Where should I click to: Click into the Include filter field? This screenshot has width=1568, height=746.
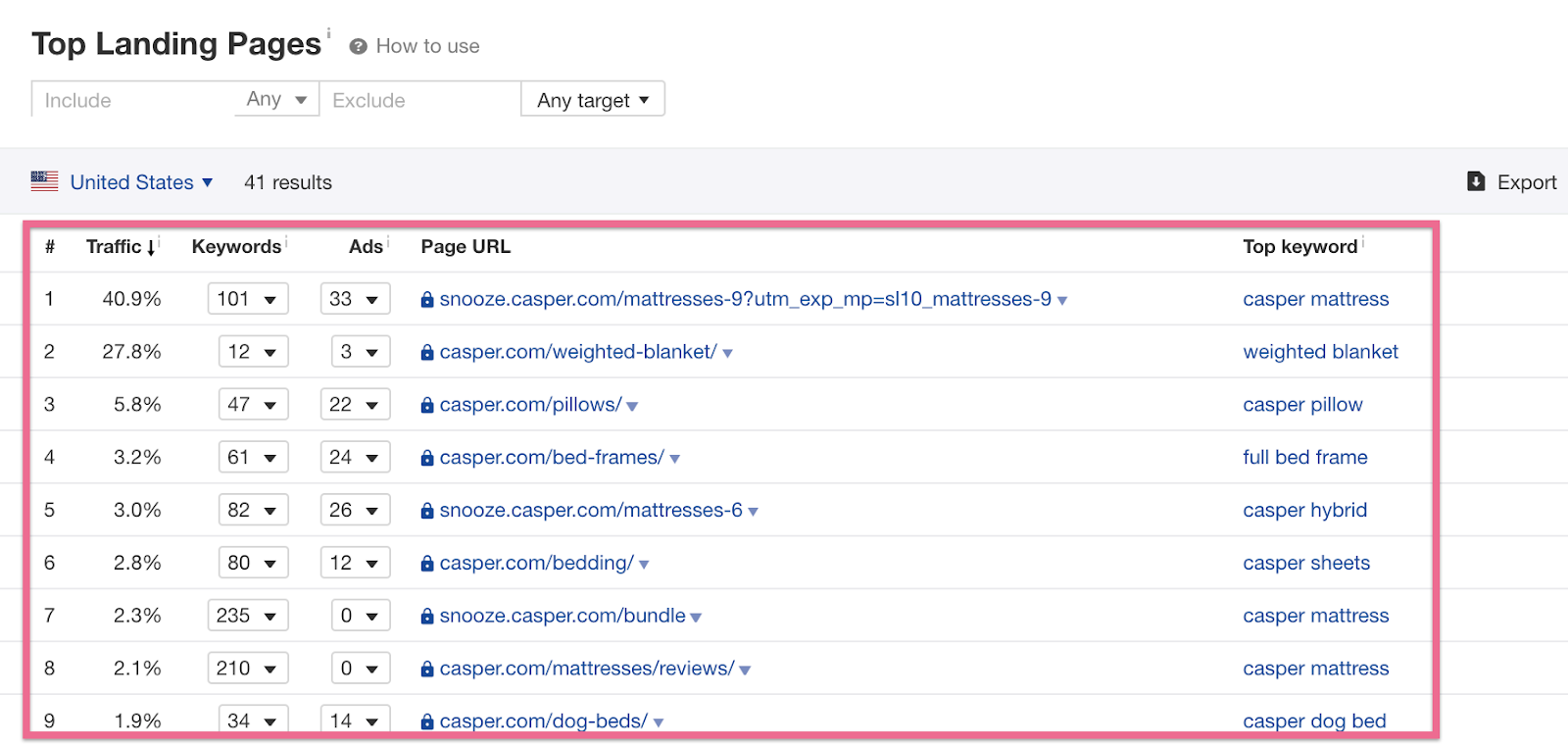132,100
